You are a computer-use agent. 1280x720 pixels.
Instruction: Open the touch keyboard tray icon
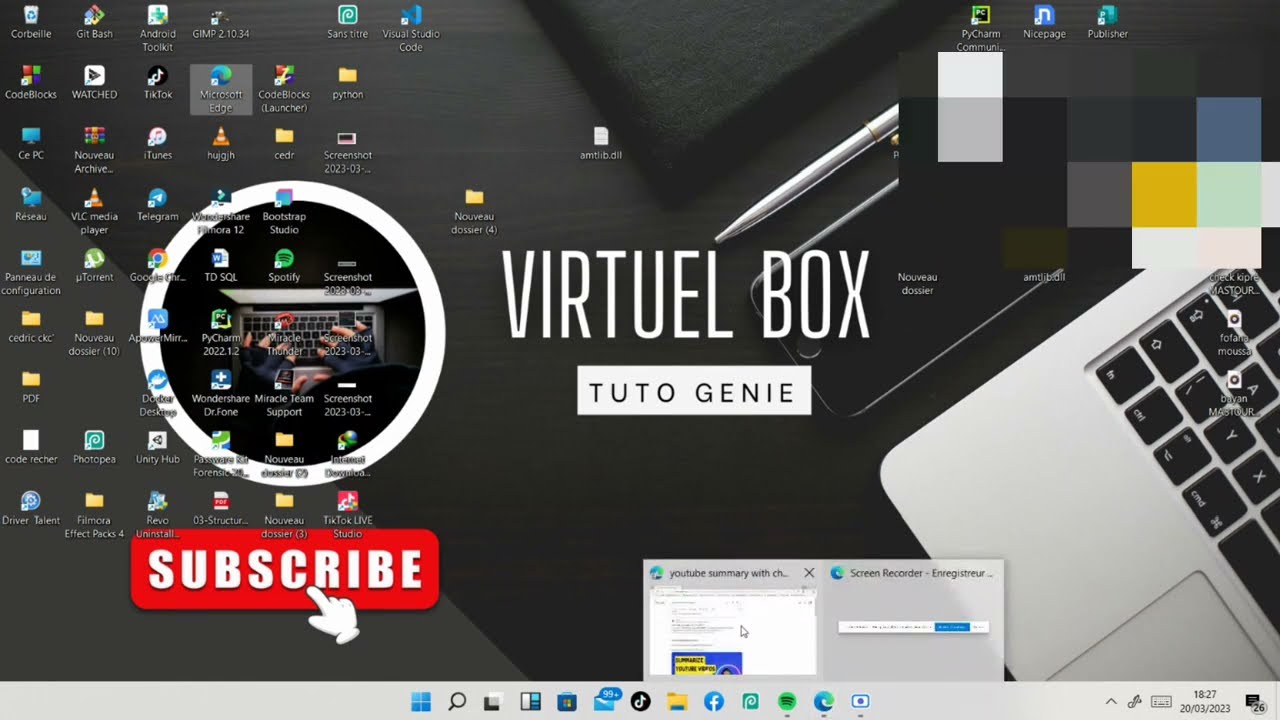pyautogui.click(x=1161, y=702)
